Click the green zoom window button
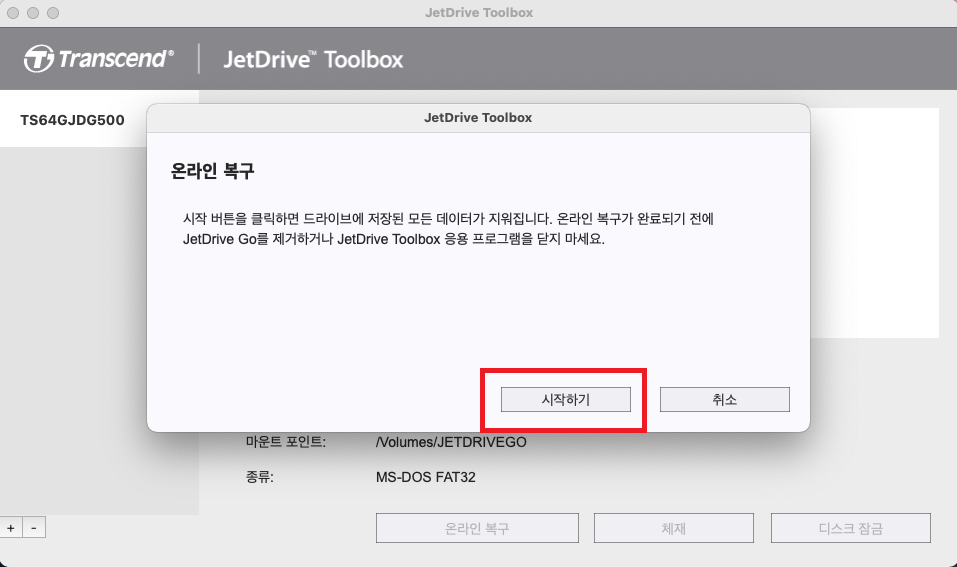The height and width of the screenshot is (567, 957). 53,13
